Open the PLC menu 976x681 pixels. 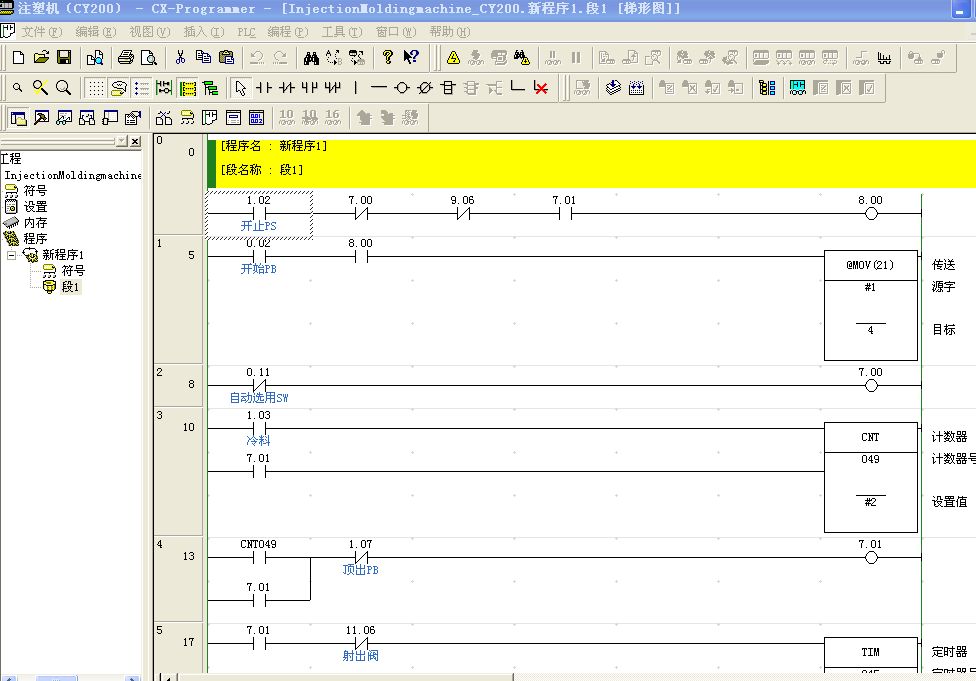[245, 32]
